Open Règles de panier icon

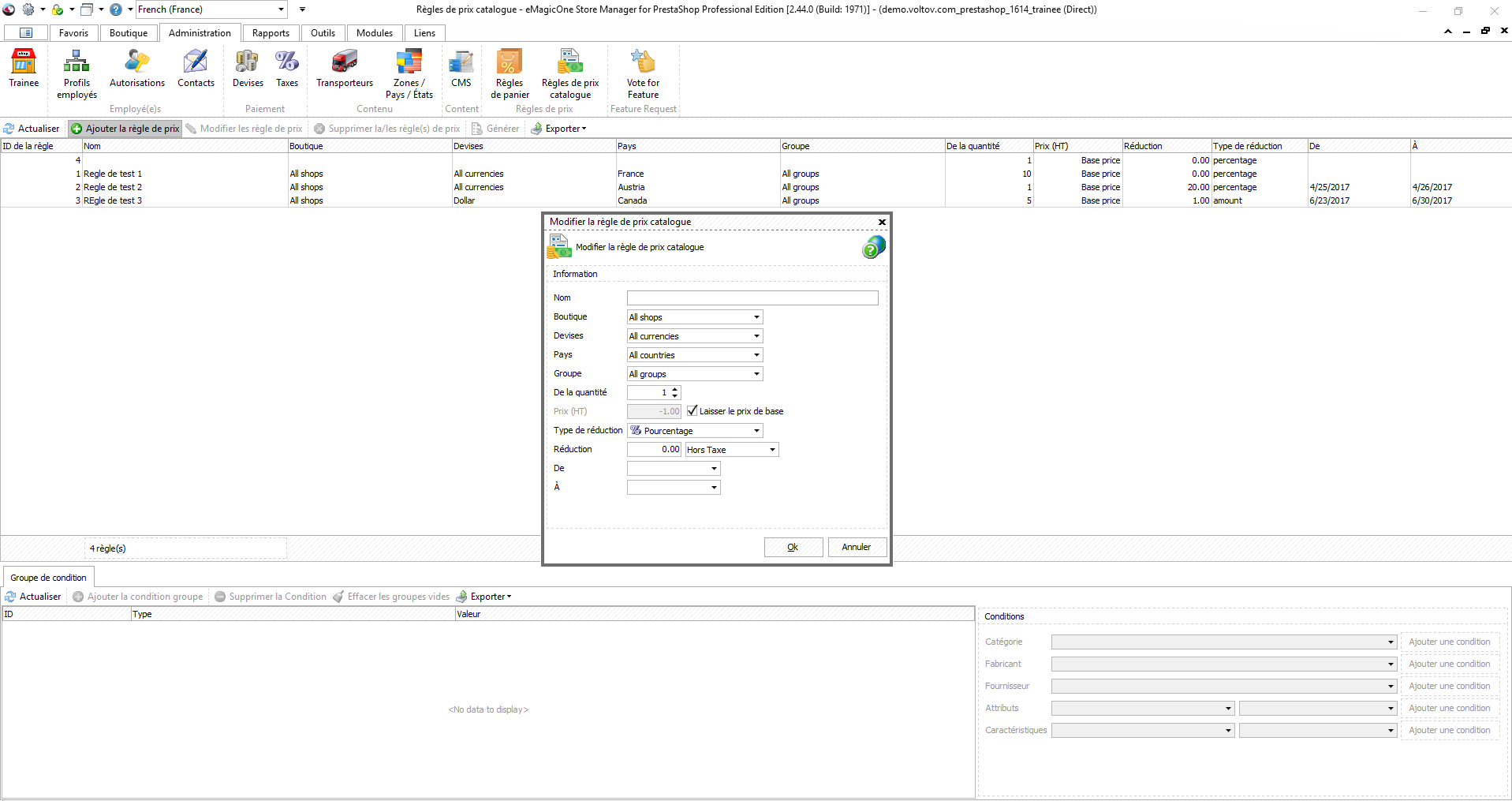click(510, 74)
